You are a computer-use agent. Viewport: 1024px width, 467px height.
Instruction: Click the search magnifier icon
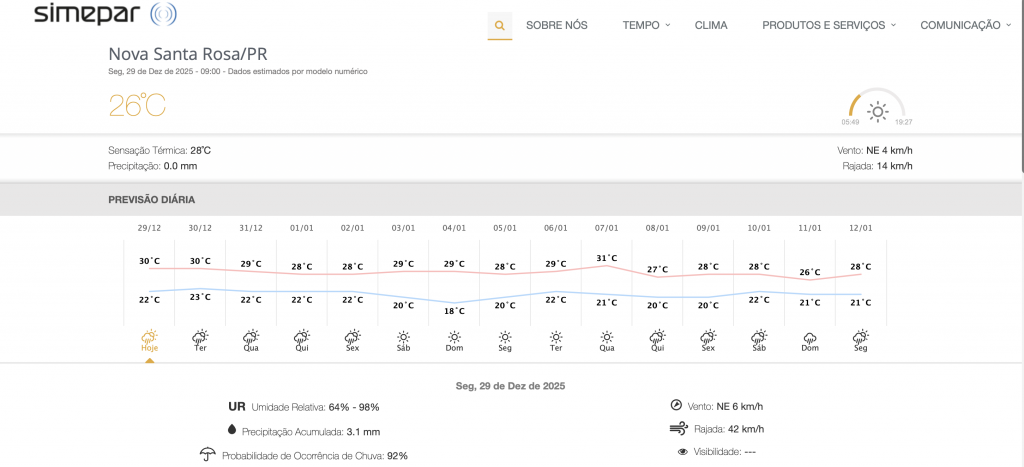coord(499,25)
